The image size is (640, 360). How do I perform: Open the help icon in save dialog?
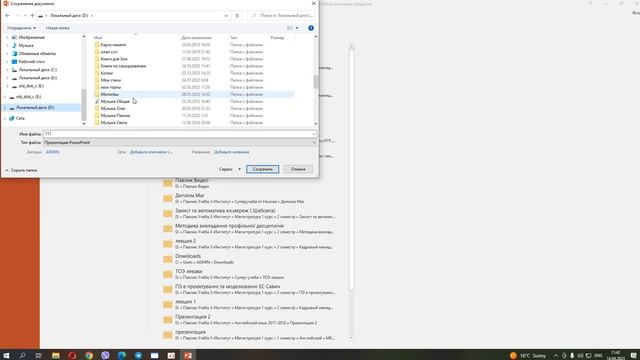(x=311, y=28)
